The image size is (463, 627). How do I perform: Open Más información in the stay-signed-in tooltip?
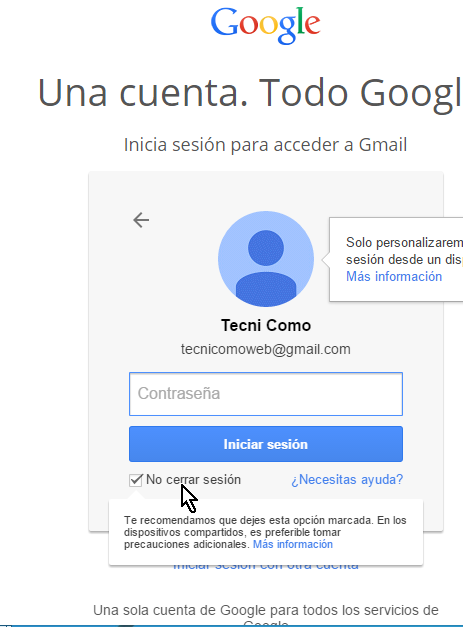point(293,544)
